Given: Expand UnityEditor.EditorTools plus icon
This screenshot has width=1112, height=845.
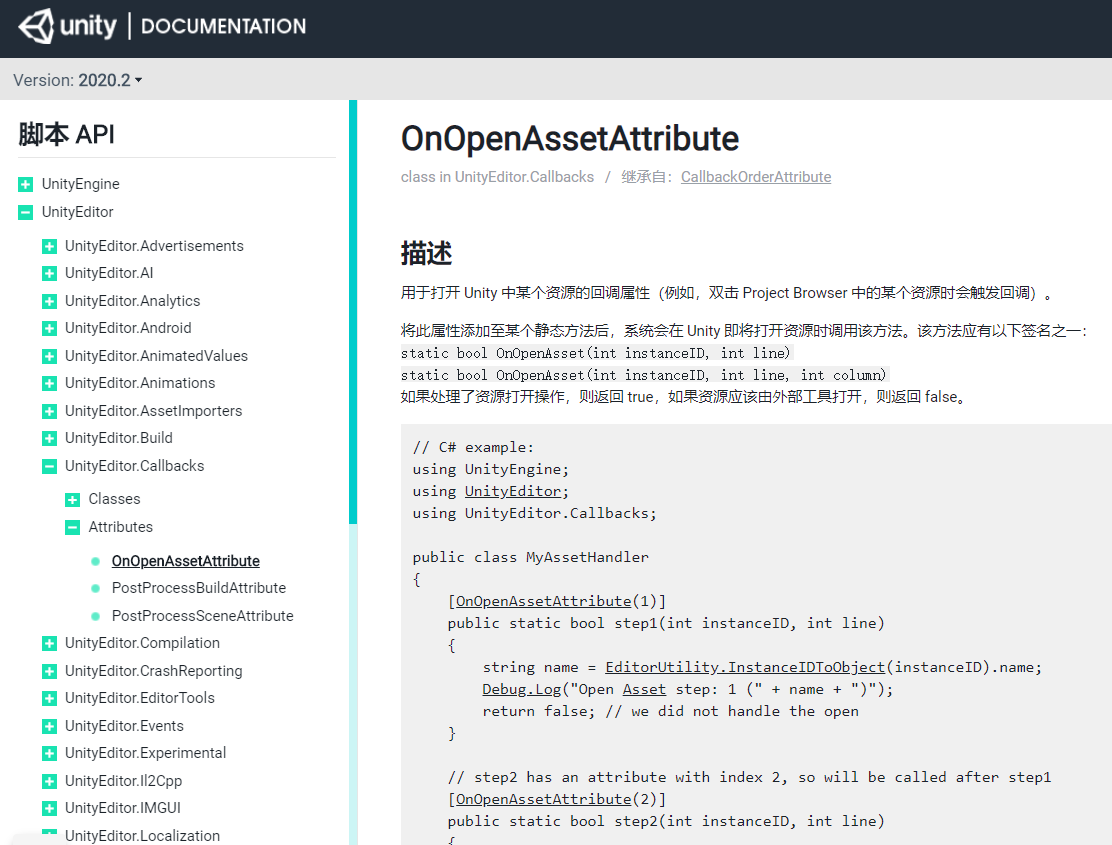Looking at the screenshot, I should coord(49,698).
